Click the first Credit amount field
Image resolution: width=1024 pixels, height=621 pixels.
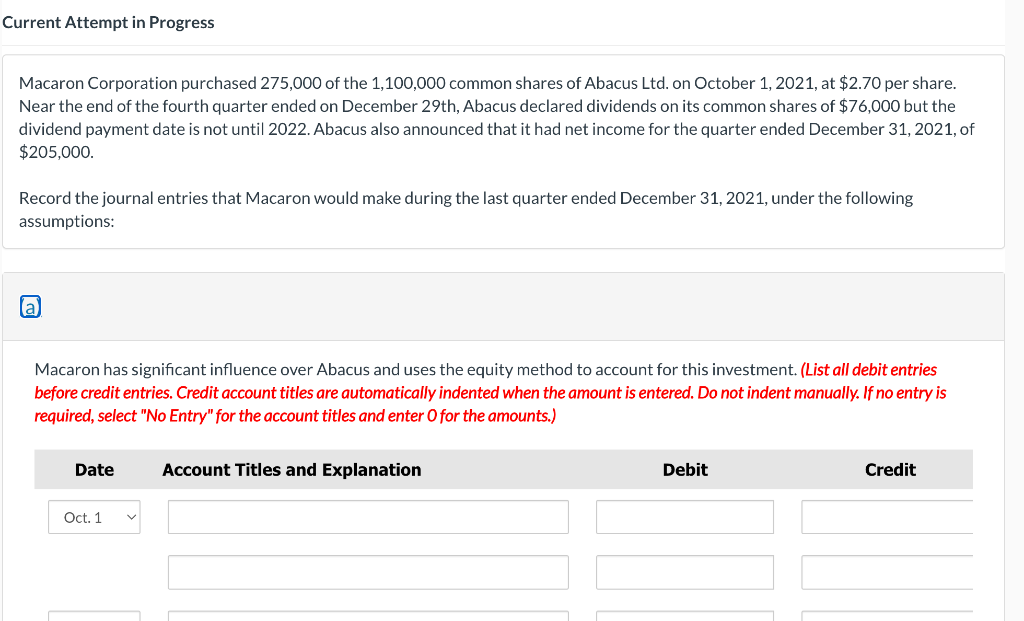click(890, 517)
